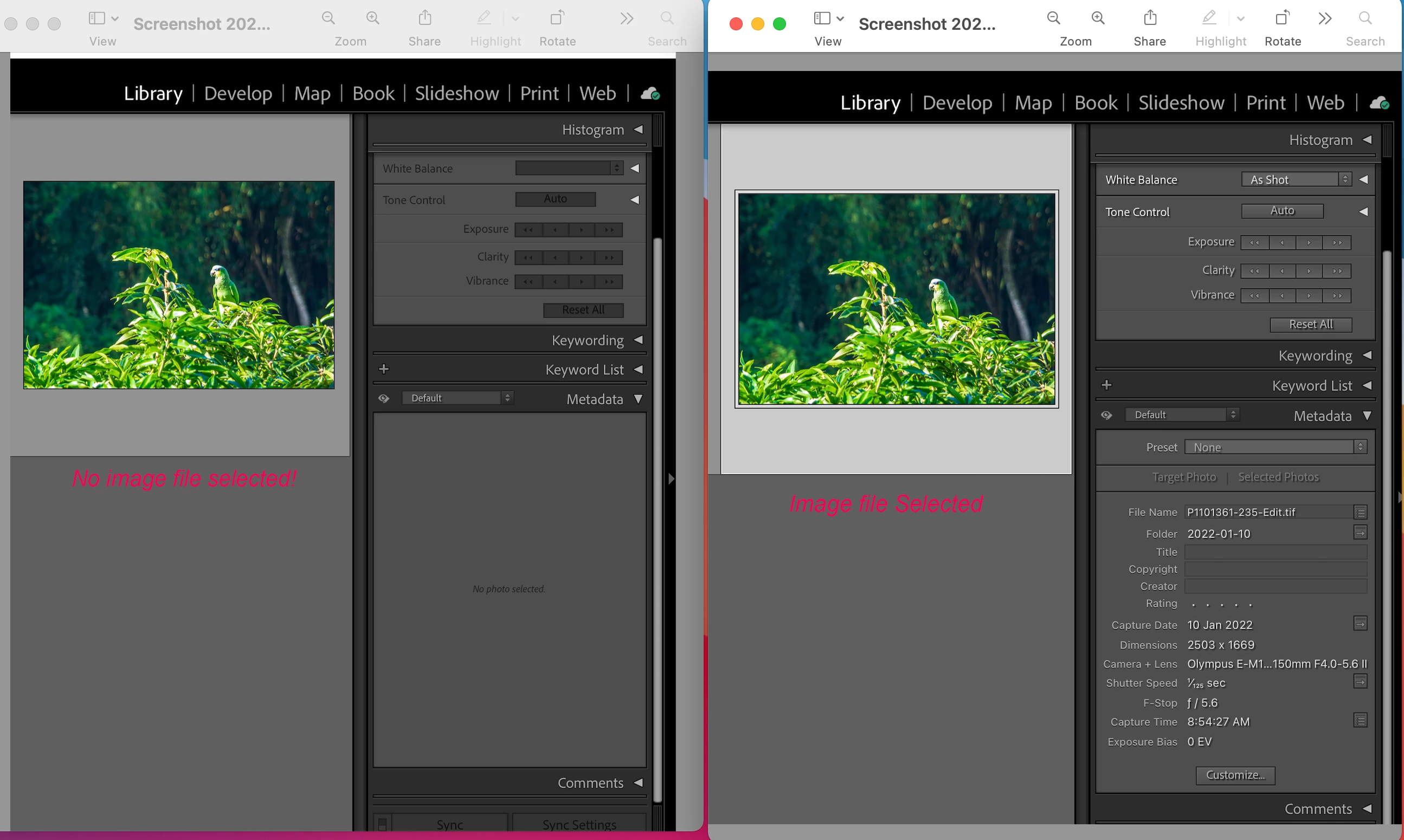Click the Sync Settings button
1404x840 pixels.
coord(578,825)
